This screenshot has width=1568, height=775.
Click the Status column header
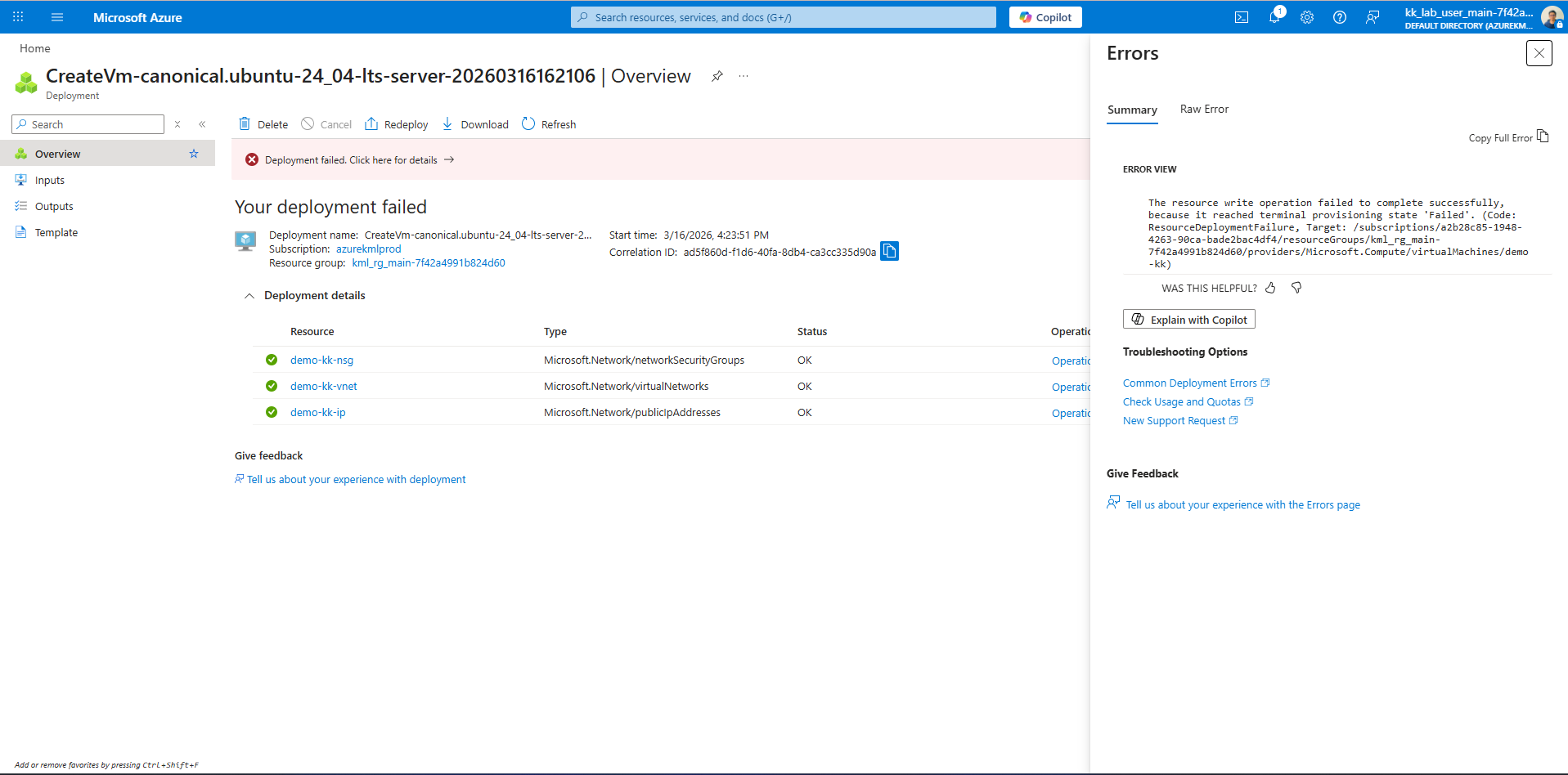click(812, 332)
